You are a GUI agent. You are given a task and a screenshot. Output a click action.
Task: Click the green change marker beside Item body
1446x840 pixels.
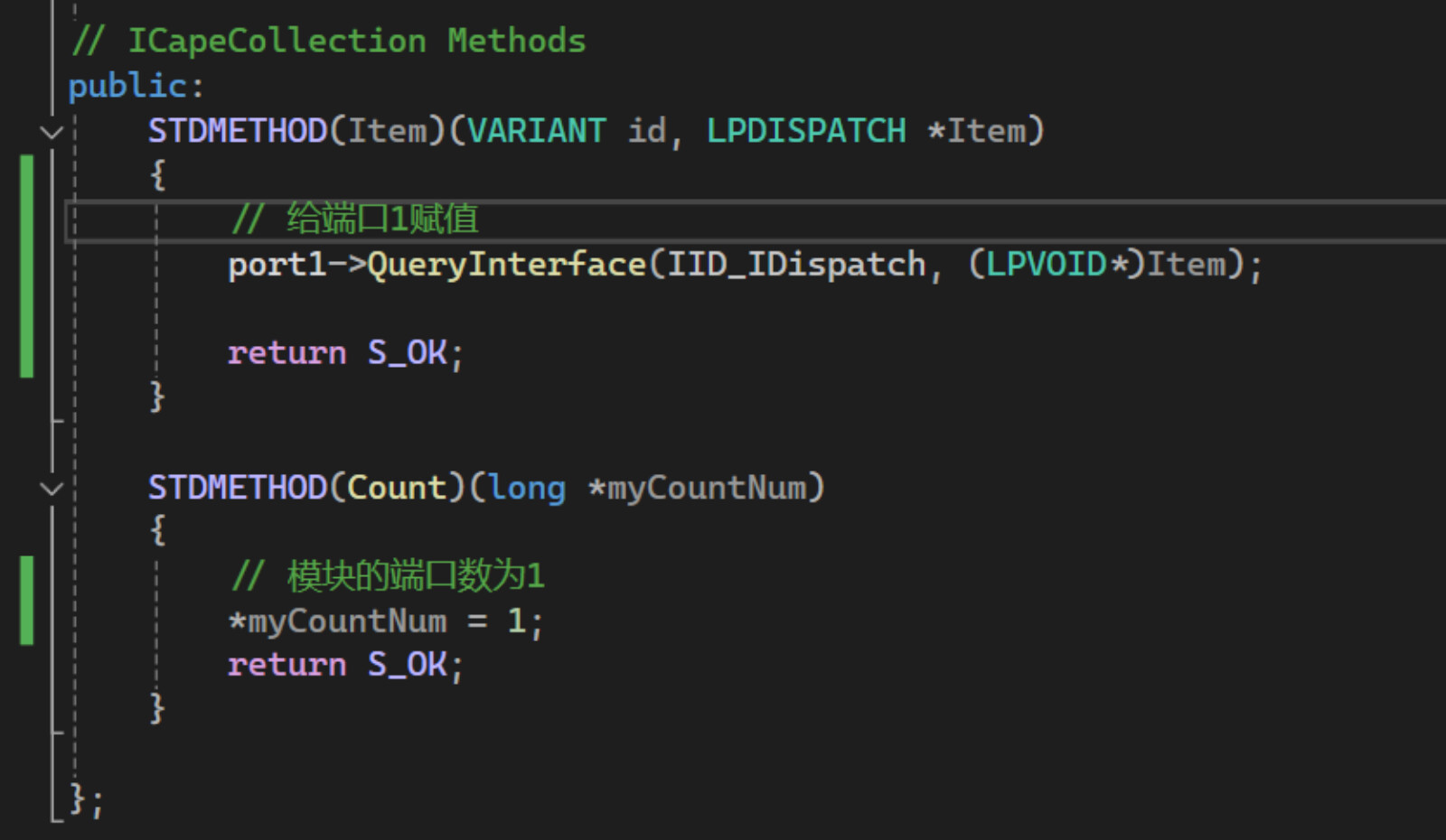click(x=27, y=266)
